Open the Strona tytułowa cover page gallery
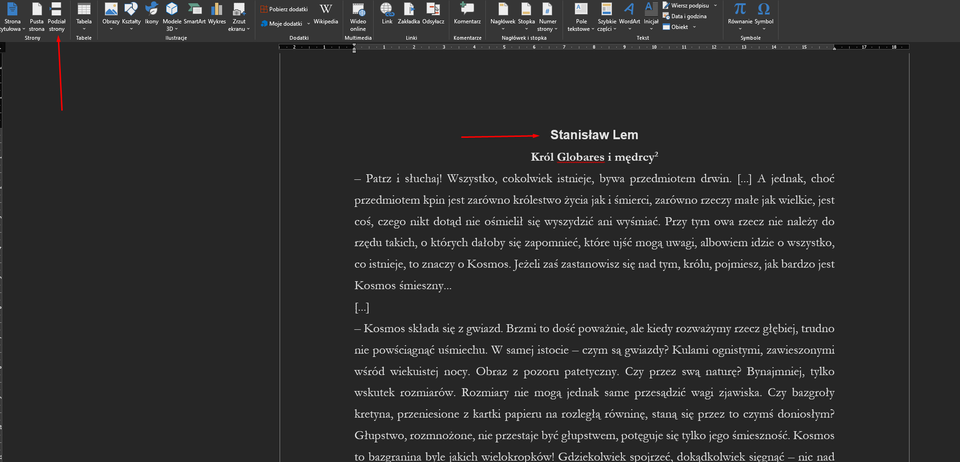 [12, 17]
